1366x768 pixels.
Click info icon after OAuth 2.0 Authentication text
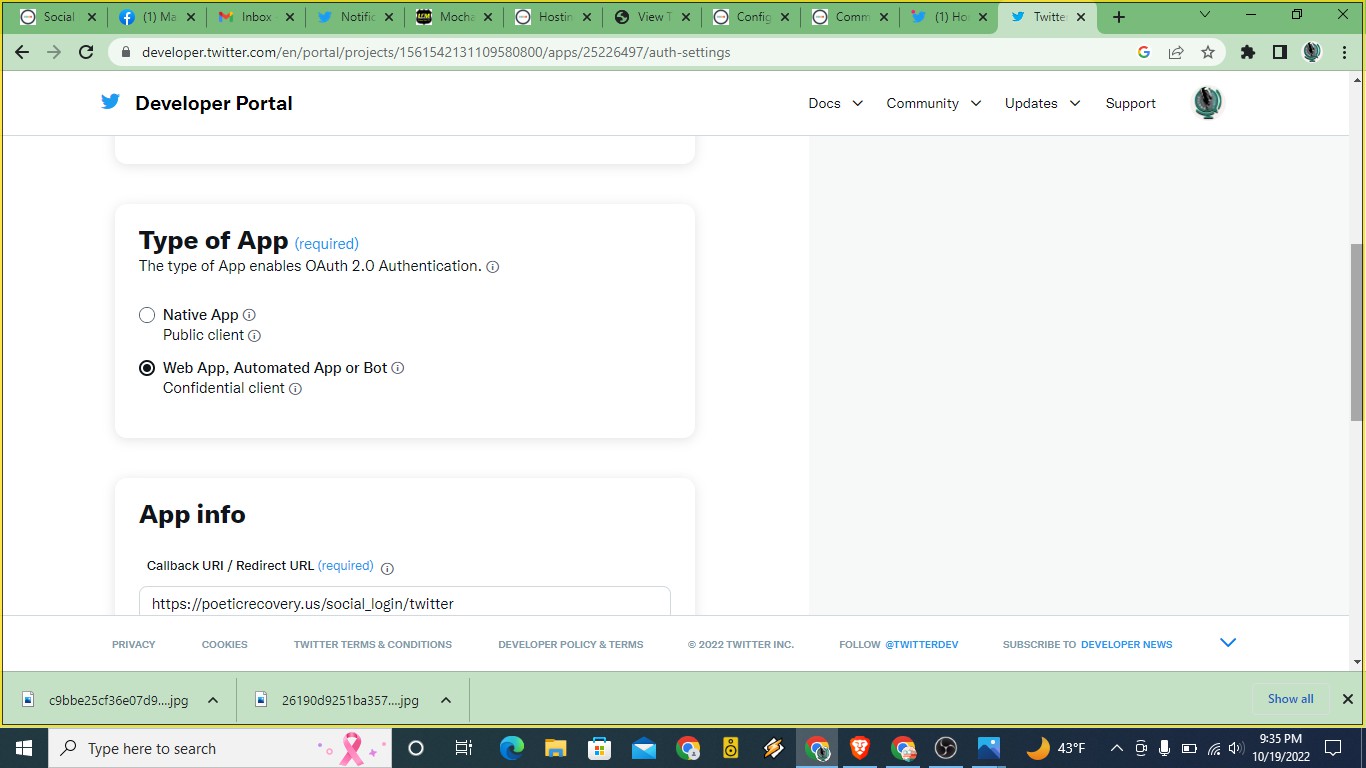point(492,267)
